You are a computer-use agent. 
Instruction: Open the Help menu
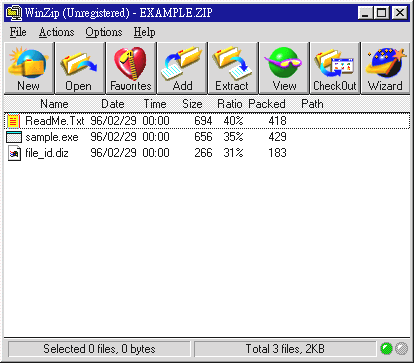tap(144, 32)
